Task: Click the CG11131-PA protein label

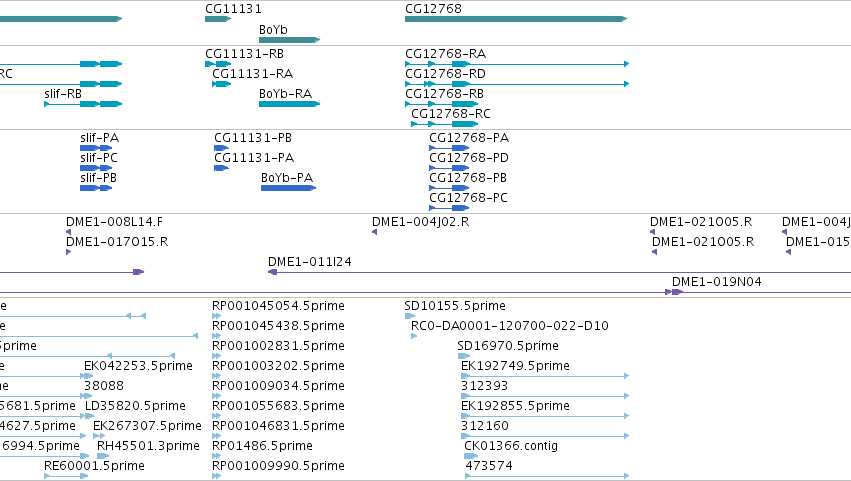Action: 254,158
